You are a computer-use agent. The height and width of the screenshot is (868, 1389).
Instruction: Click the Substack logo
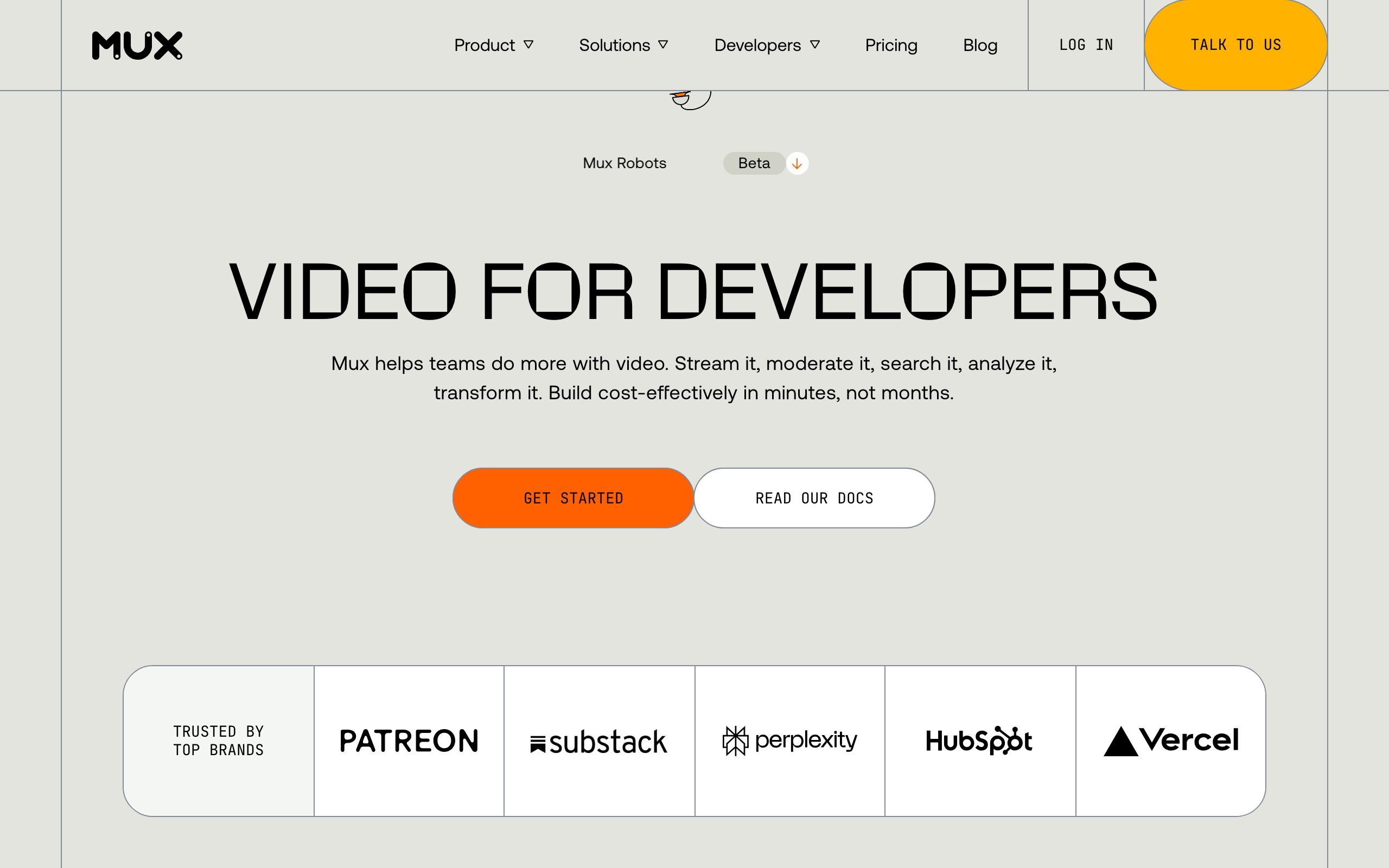click(x=598, y=741)
